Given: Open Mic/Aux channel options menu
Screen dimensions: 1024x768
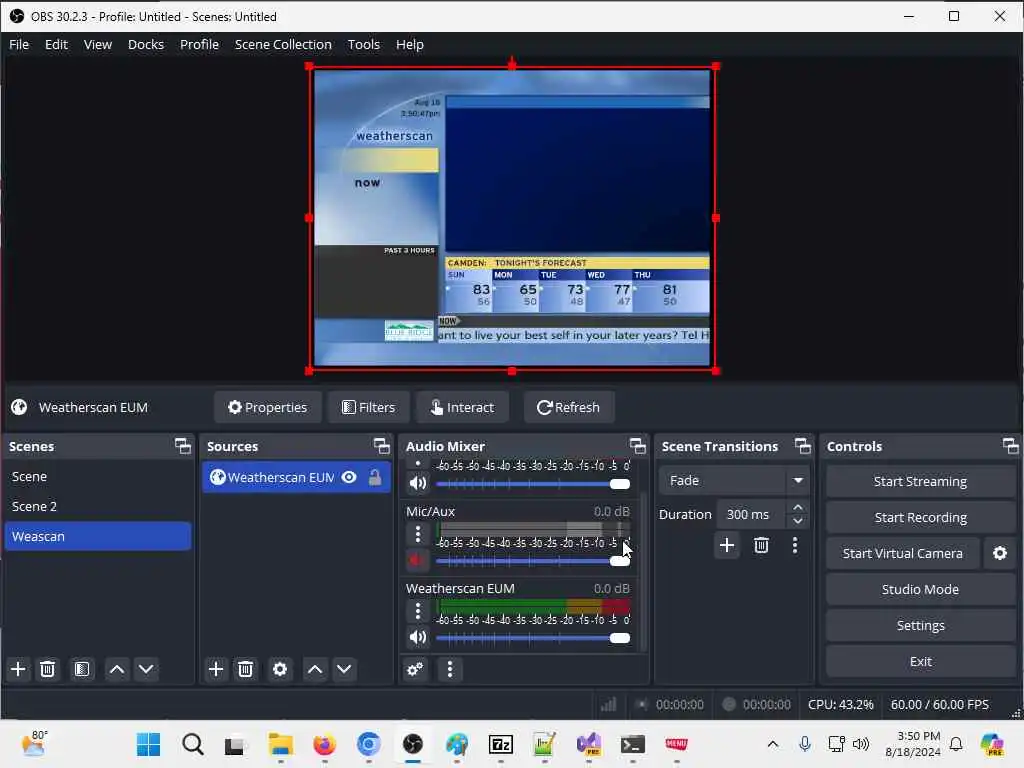Looking at the screenshot, I should point(418,534).
